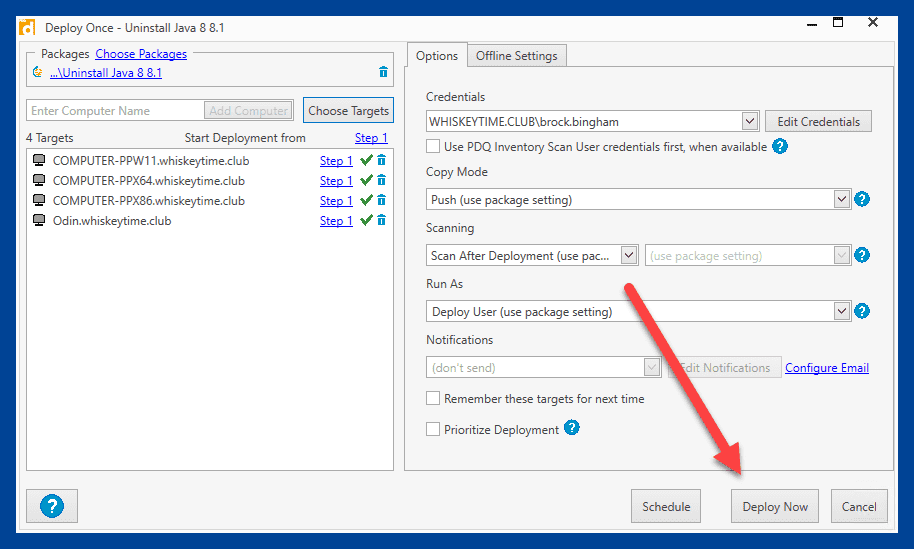This screenshot has width=914, height=549.
Task: Click the computer icon beside COMPUTER-PPX86
Action: [39, 200]
